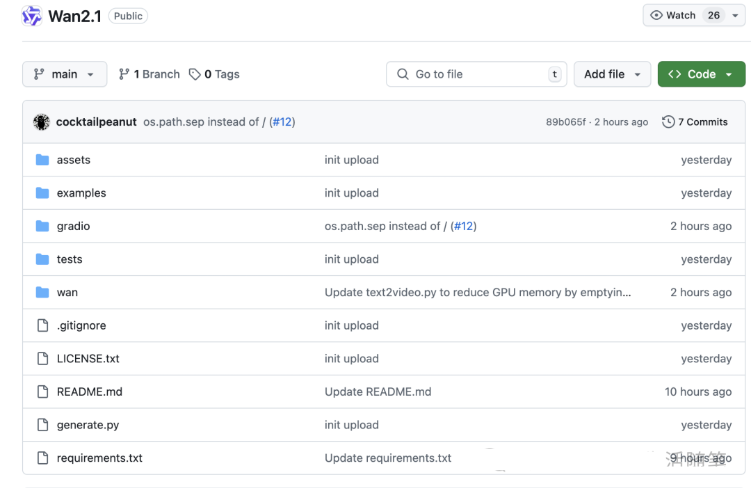Viewport: 756px width, 488px height.
Task: Expand the Add file dropdown
Action: coord(612,74)
